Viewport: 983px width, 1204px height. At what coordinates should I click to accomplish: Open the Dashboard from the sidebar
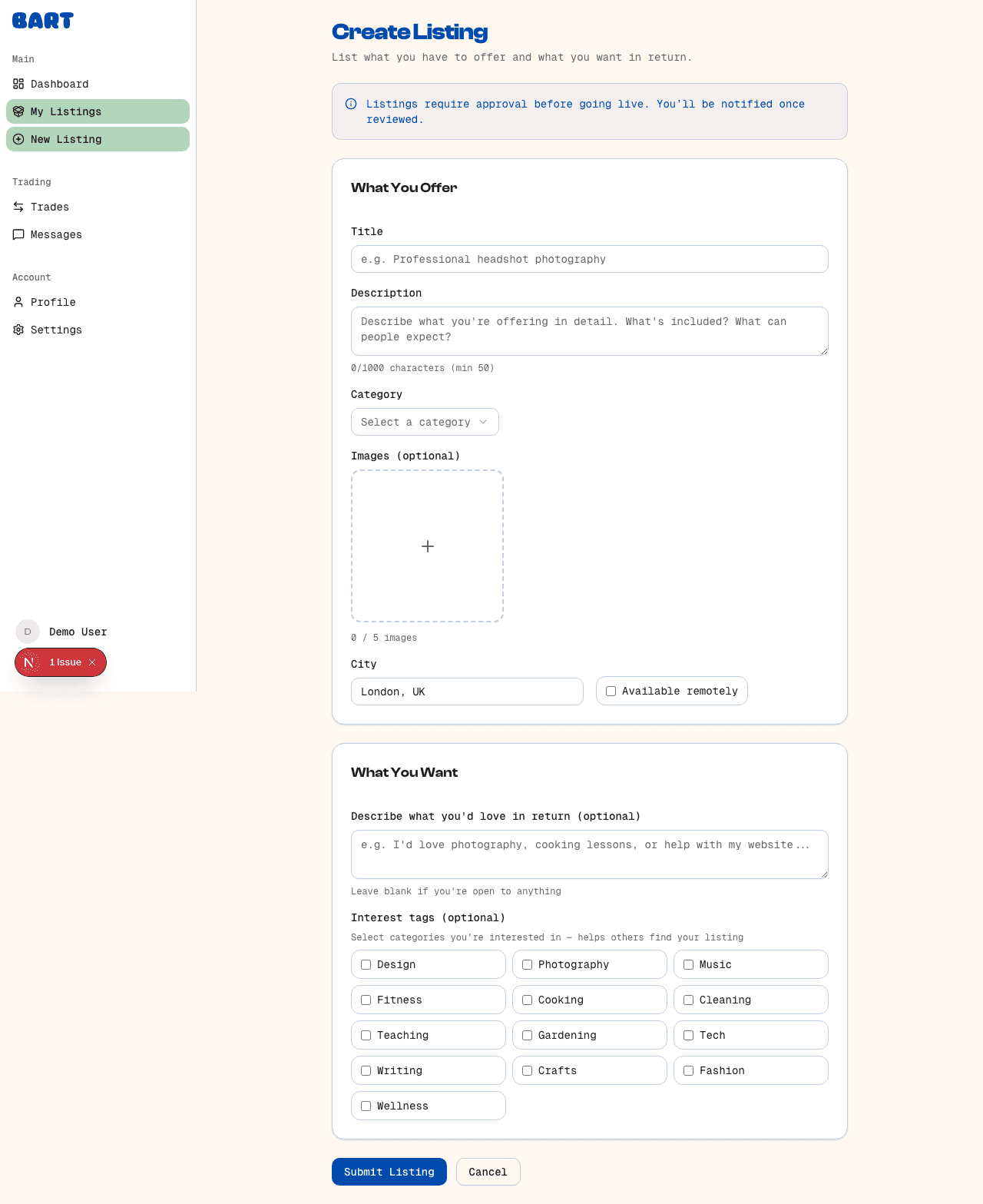(x=59, y=84)
